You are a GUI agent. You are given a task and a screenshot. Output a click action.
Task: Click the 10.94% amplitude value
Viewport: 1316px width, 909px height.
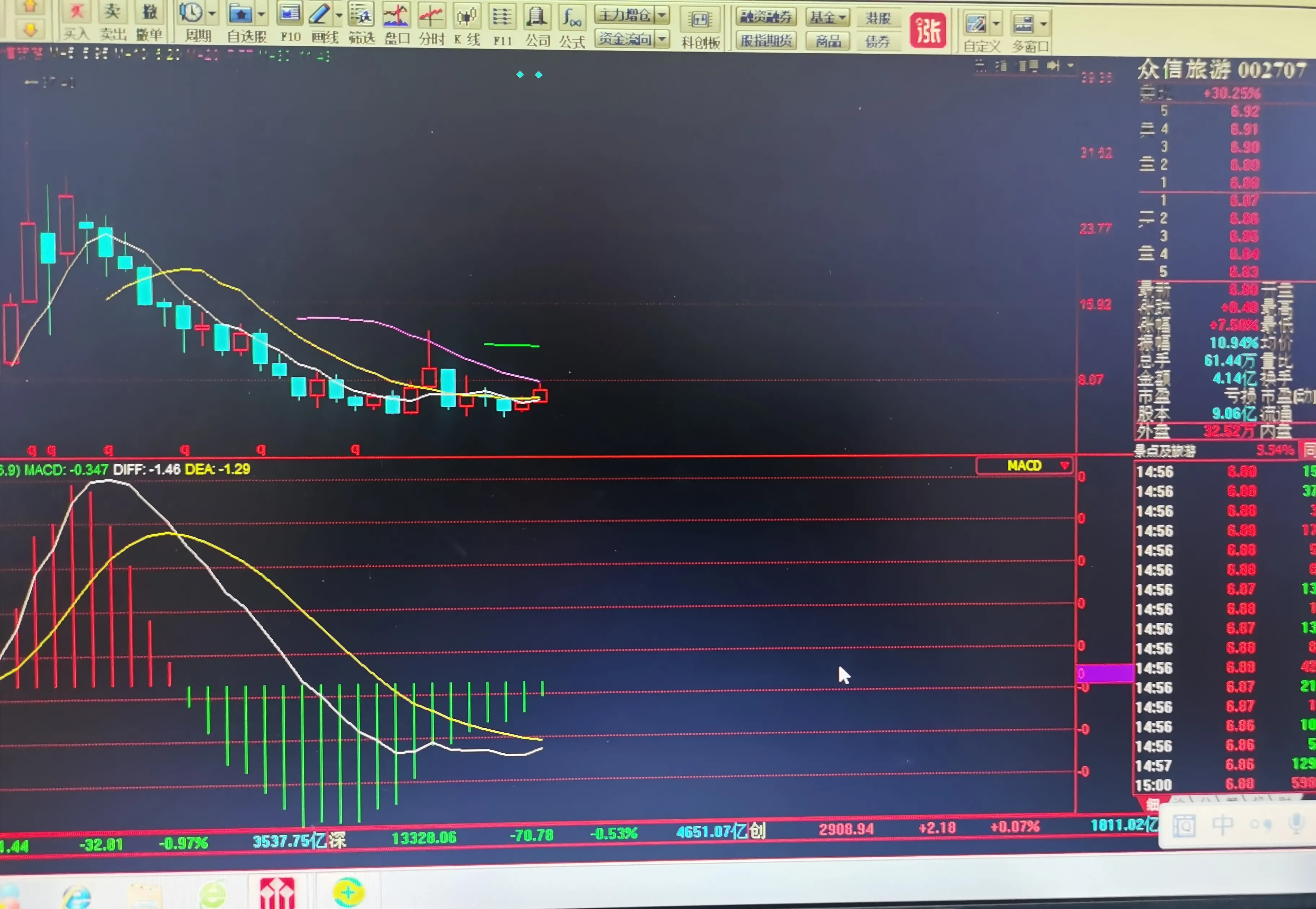point(1233,343)
